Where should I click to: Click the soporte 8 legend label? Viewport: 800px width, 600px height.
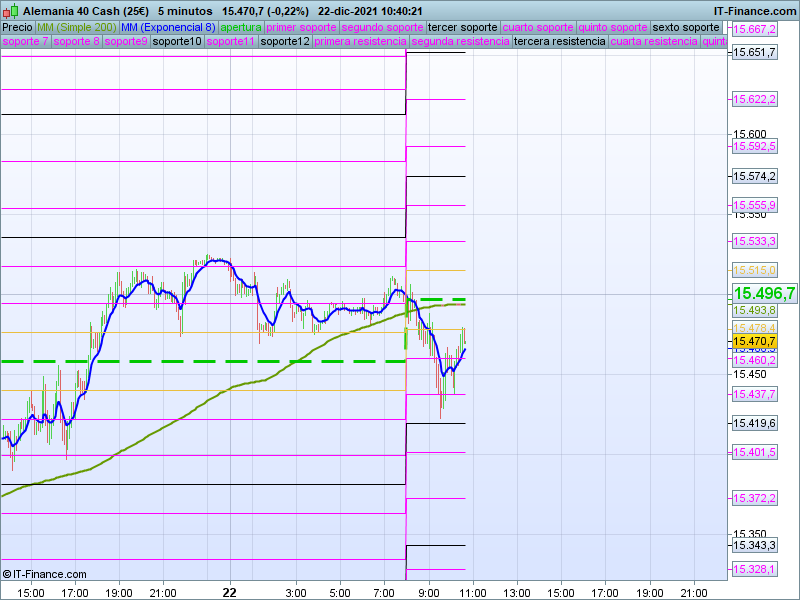point(76,41)
